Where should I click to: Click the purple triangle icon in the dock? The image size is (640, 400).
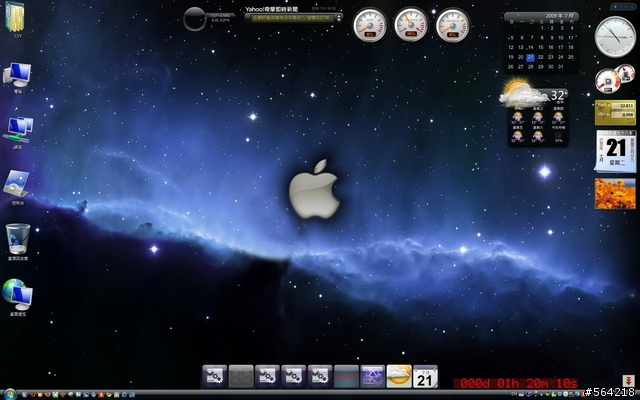(373, 376)
